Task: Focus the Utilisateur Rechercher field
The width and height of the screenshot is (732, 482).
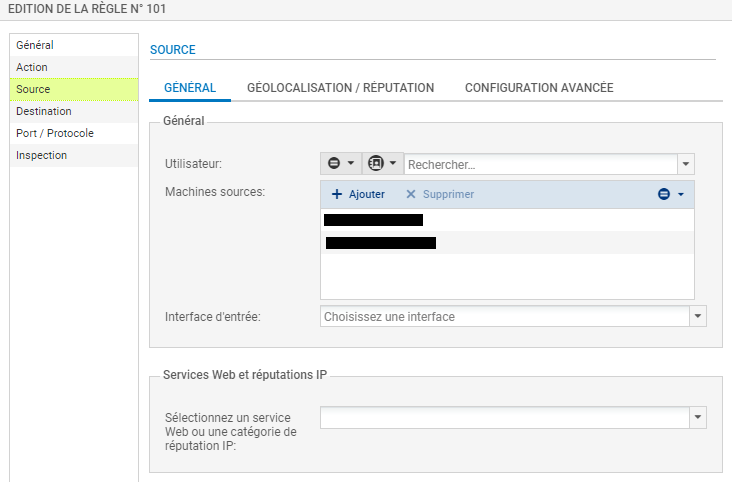Action: coord(541,164)
